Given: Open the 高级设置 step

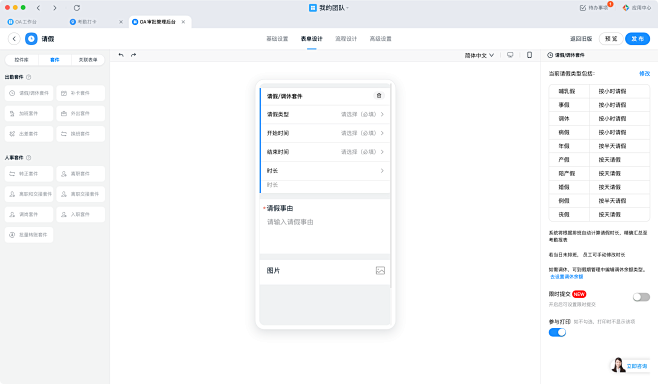Looking at the screenshot, I should point(380,39).
